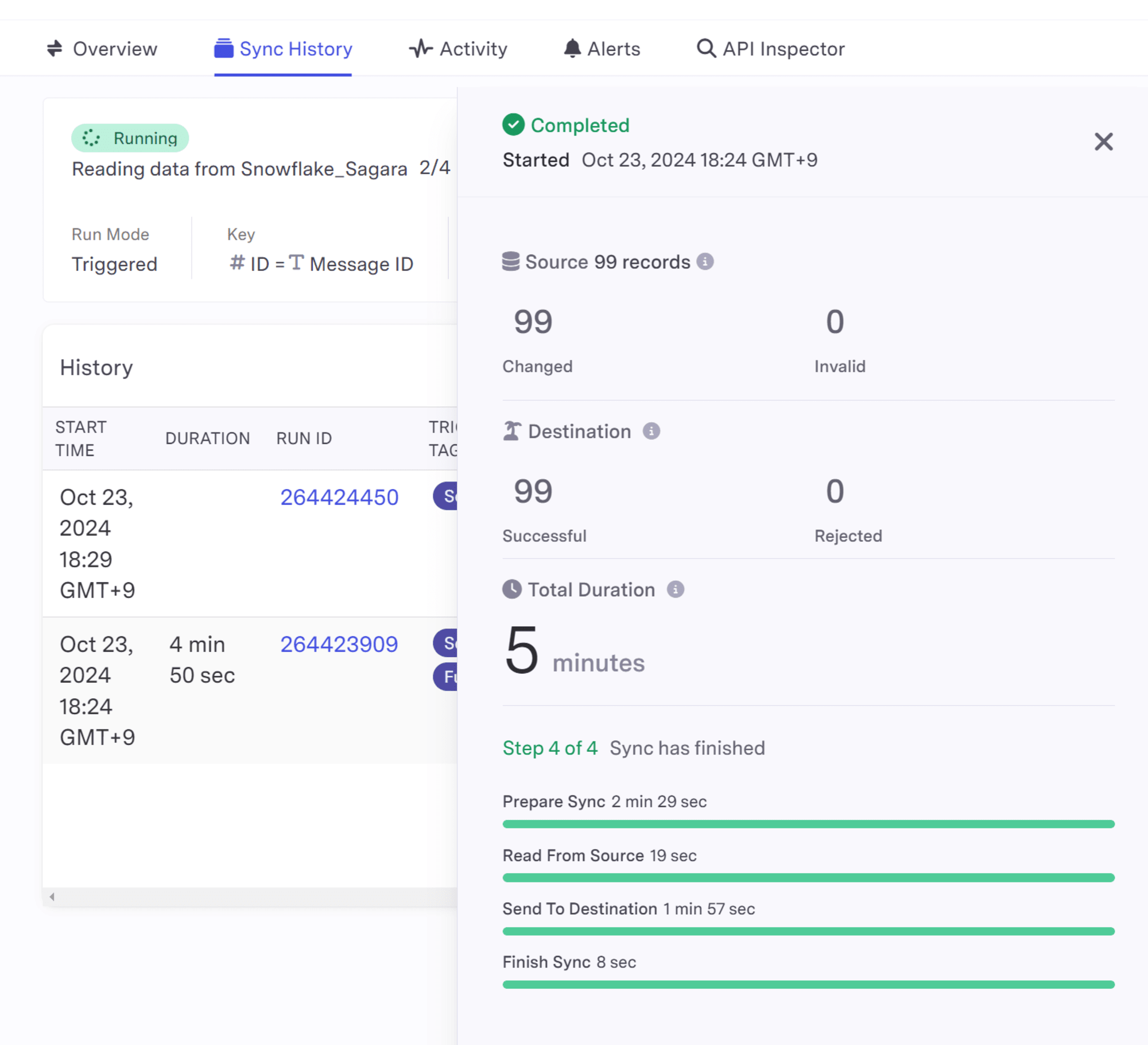Image resolution: width=1148 pixels, height=1045 pixels.
Task: Click the lower tag badge in the 18:24 row
Action: pyautogui.click(x=445, y=677)
